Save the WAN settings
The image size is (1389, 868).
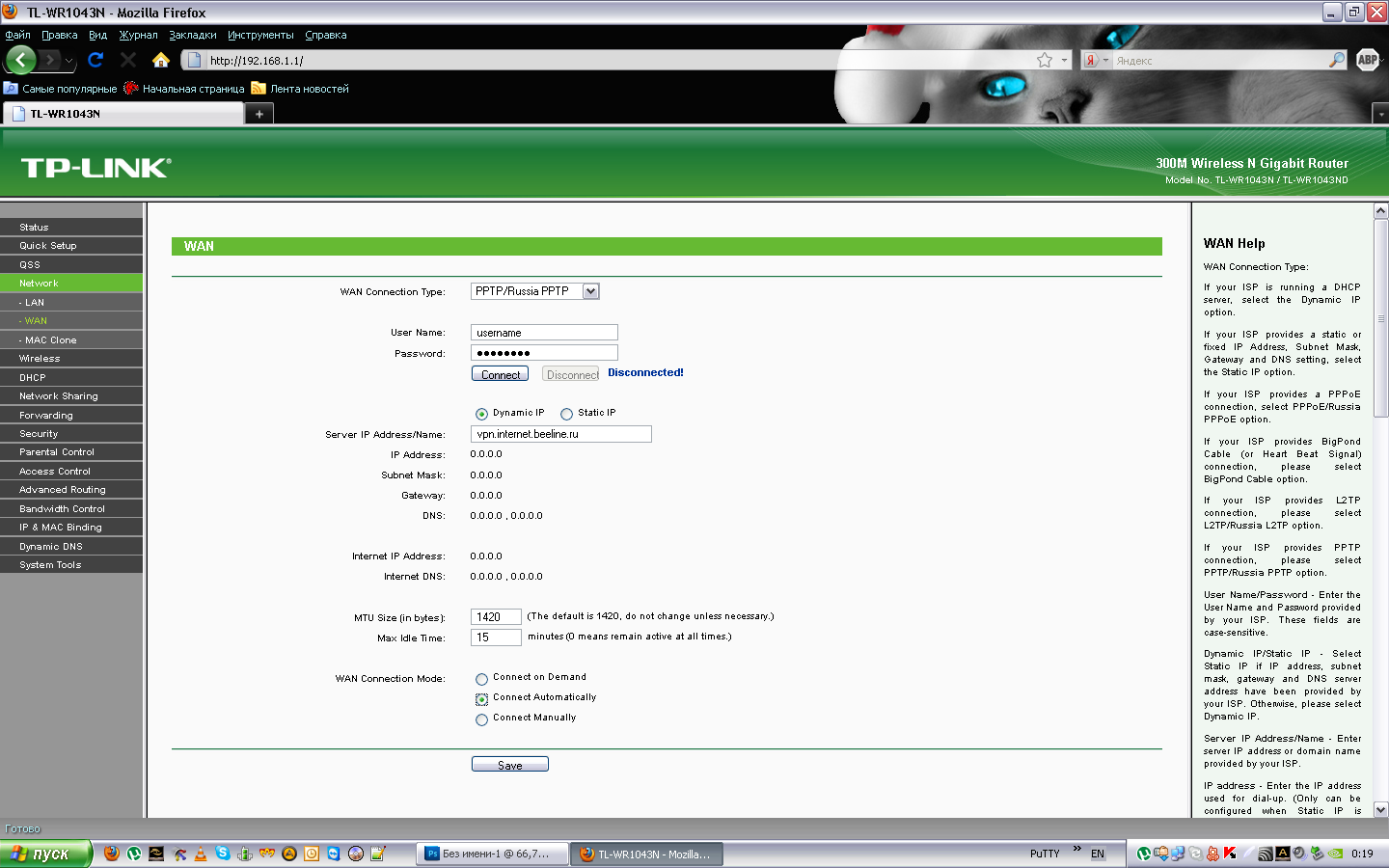point(510,765)
